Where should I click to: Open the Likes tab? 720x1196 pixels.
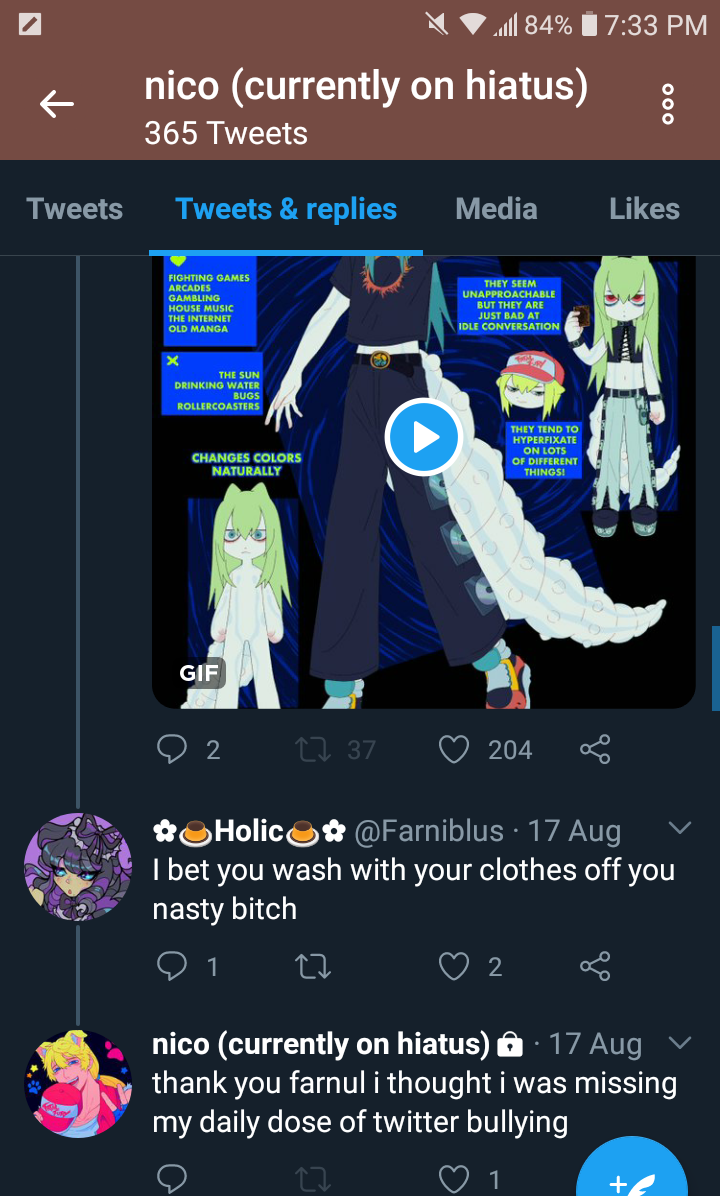coord(644,208)
